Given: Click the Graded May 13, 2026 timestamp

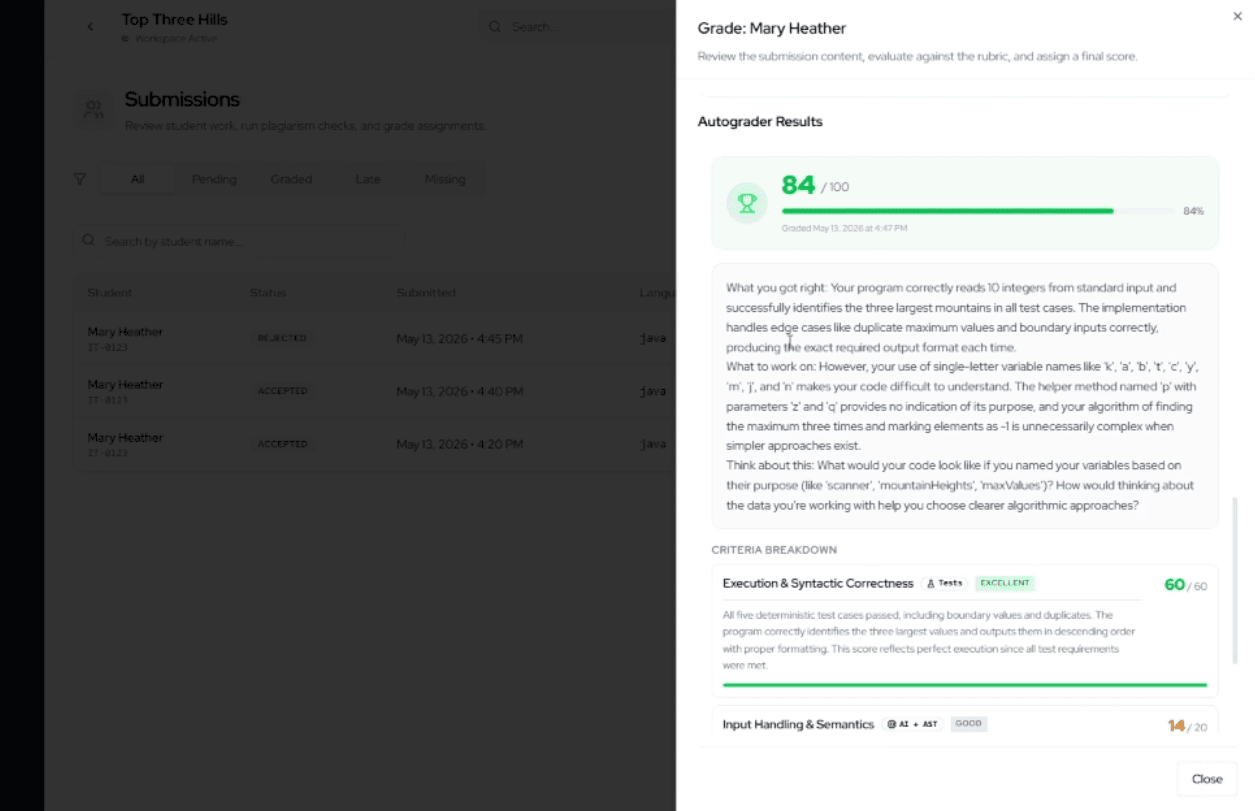Looking at the screenshot, I should (844, 228).
